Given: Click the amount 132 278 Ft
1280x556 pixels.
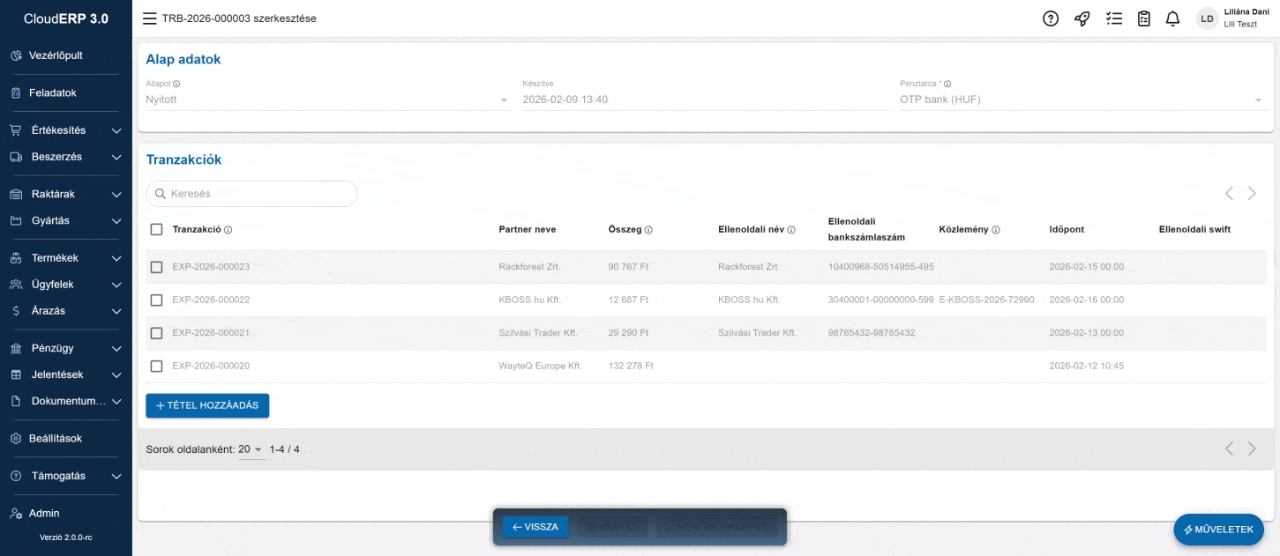Looking at the screenshot, I should 631,366.
